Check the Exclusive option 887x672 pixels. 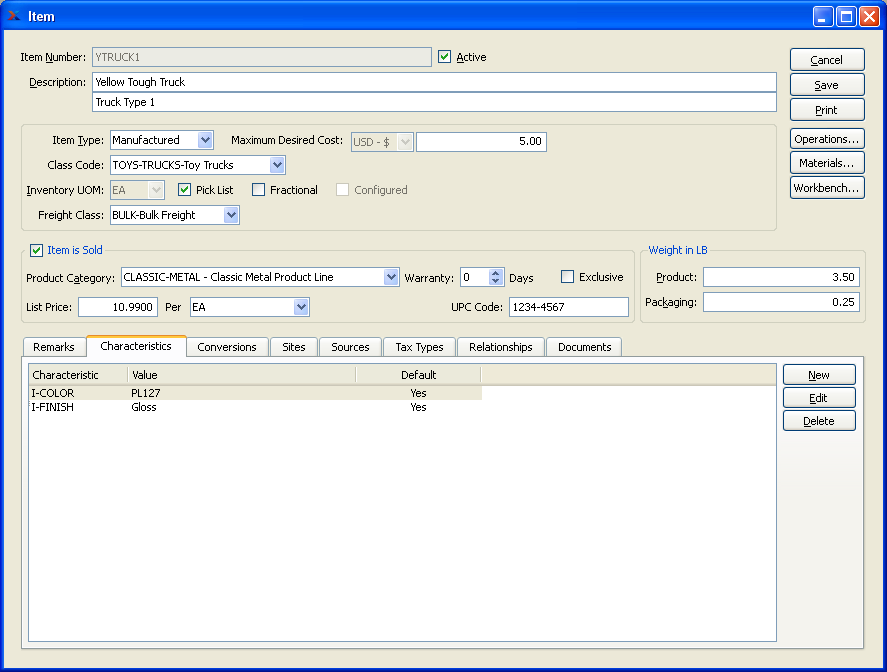tap(568, 277)
